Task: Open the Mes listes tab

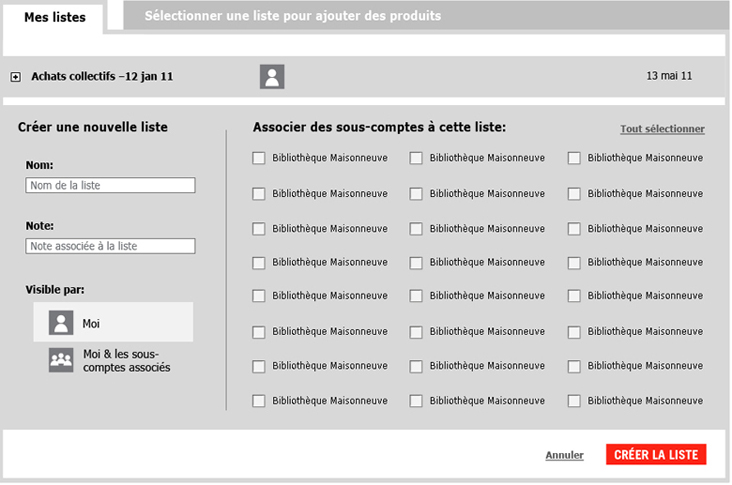Action: tap(54, 17)
